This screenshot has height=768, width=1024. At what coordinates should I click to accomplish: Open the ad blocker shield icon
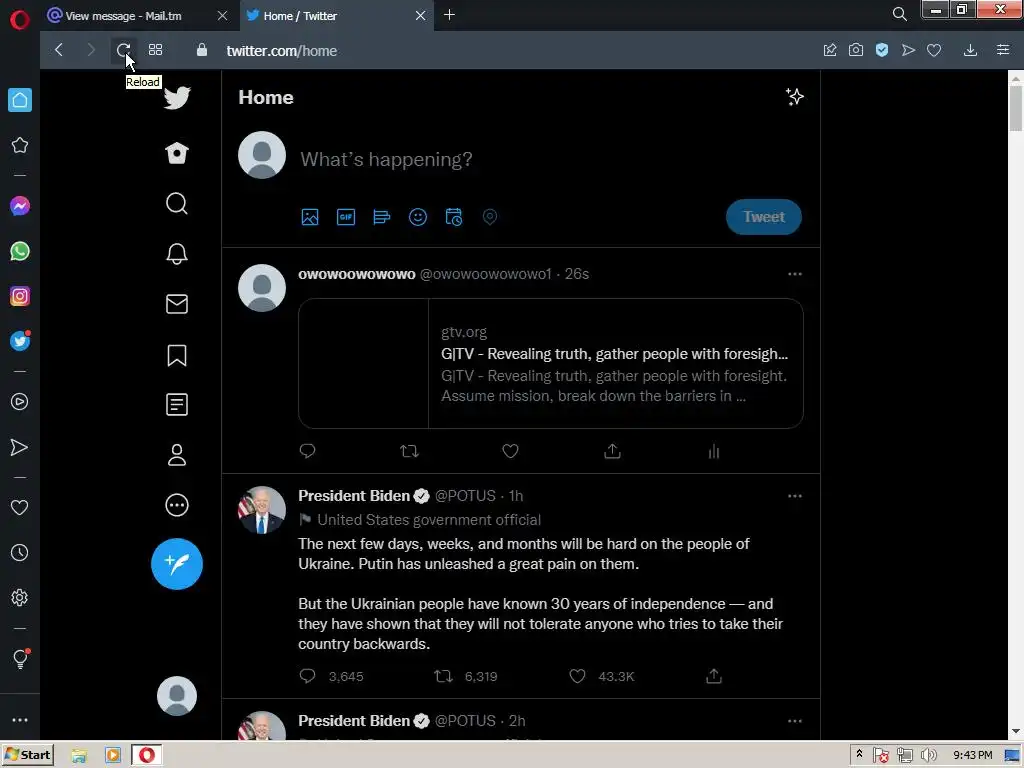pyautogui.click(x=882, y=50)
